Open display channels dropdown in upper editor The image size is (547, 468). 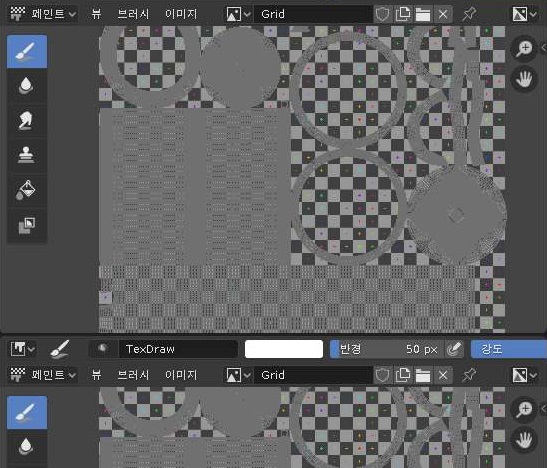tap(524, 14)
